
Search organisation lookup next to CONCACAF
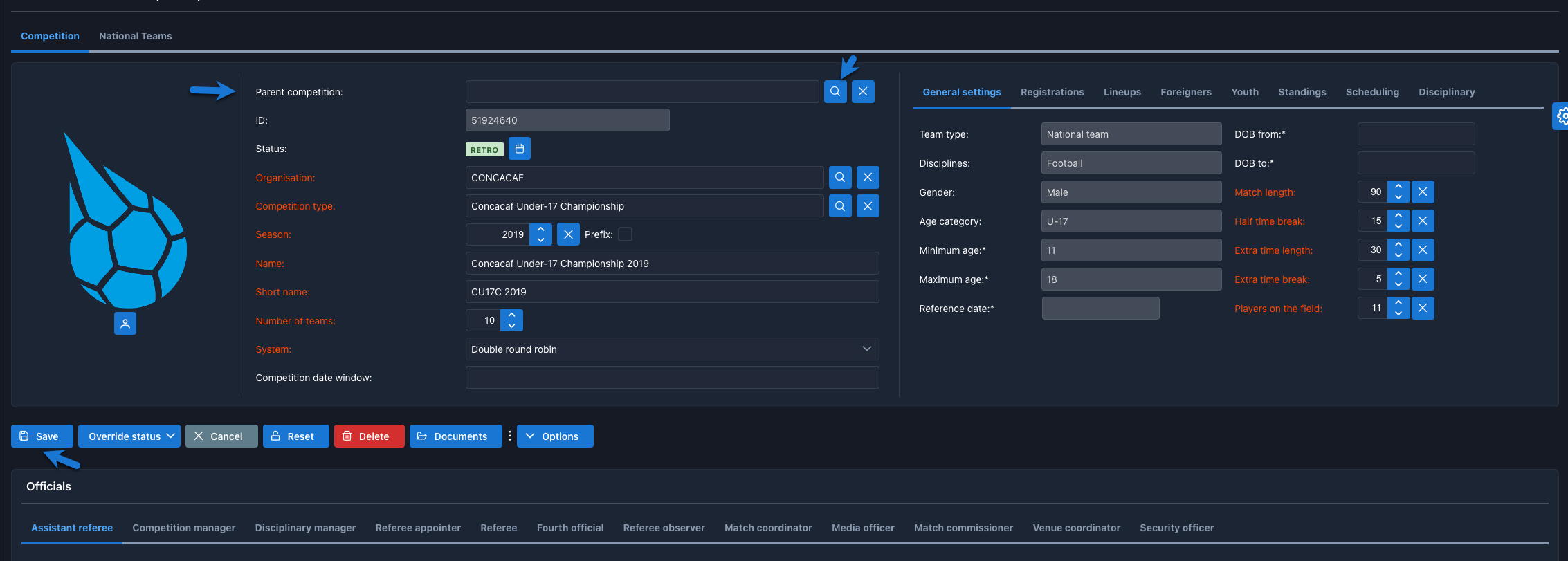tap(840, 178)
